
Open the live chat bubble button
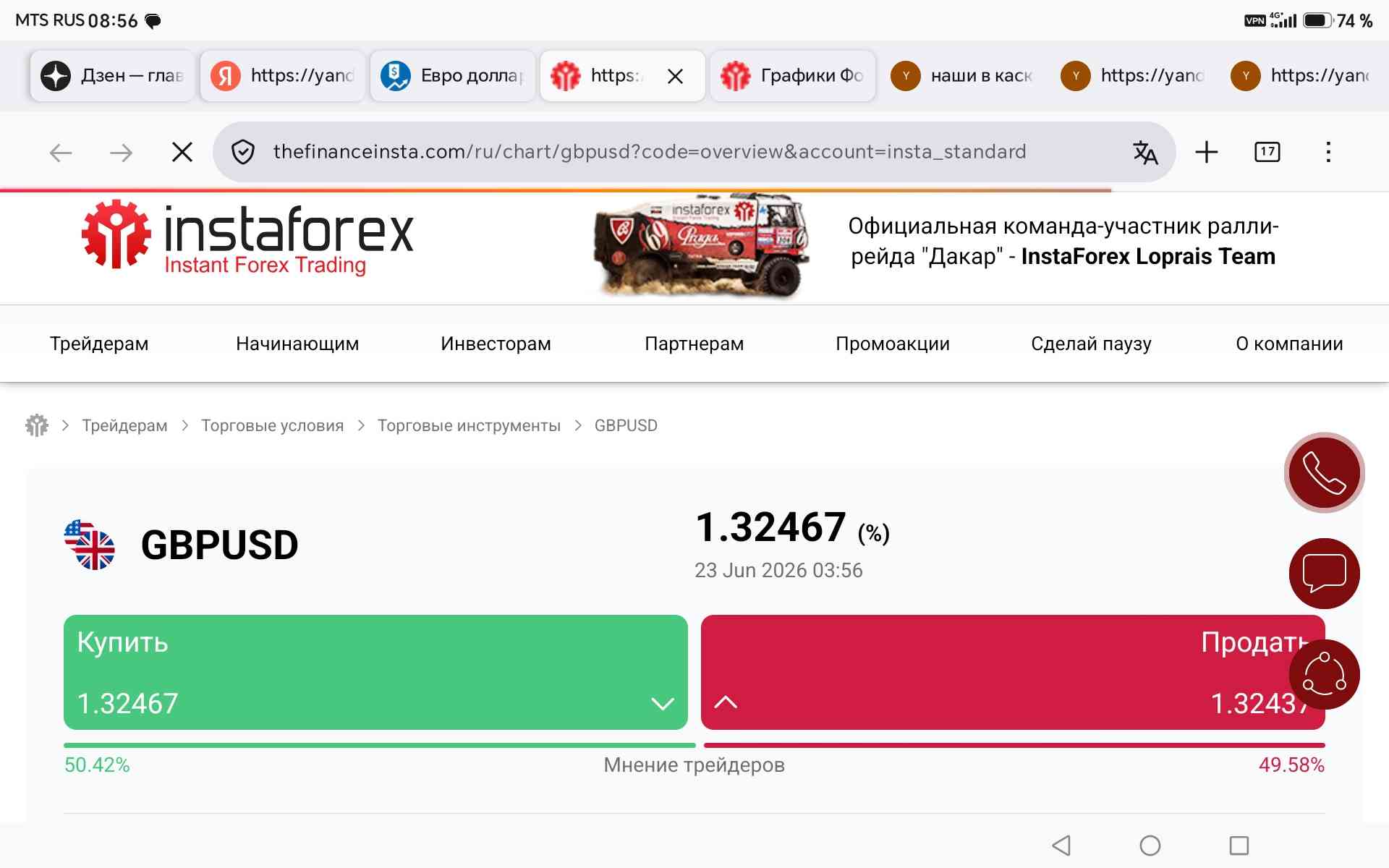click(1324, 573)
